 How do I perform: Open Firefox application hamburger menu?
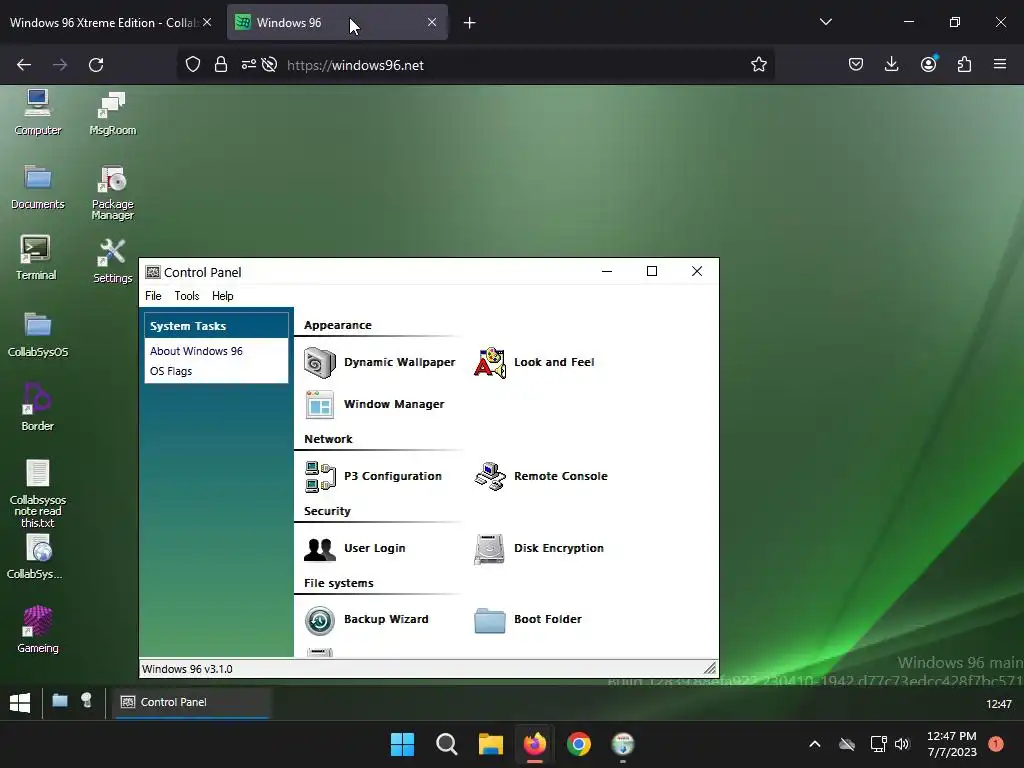coord(999,64)
